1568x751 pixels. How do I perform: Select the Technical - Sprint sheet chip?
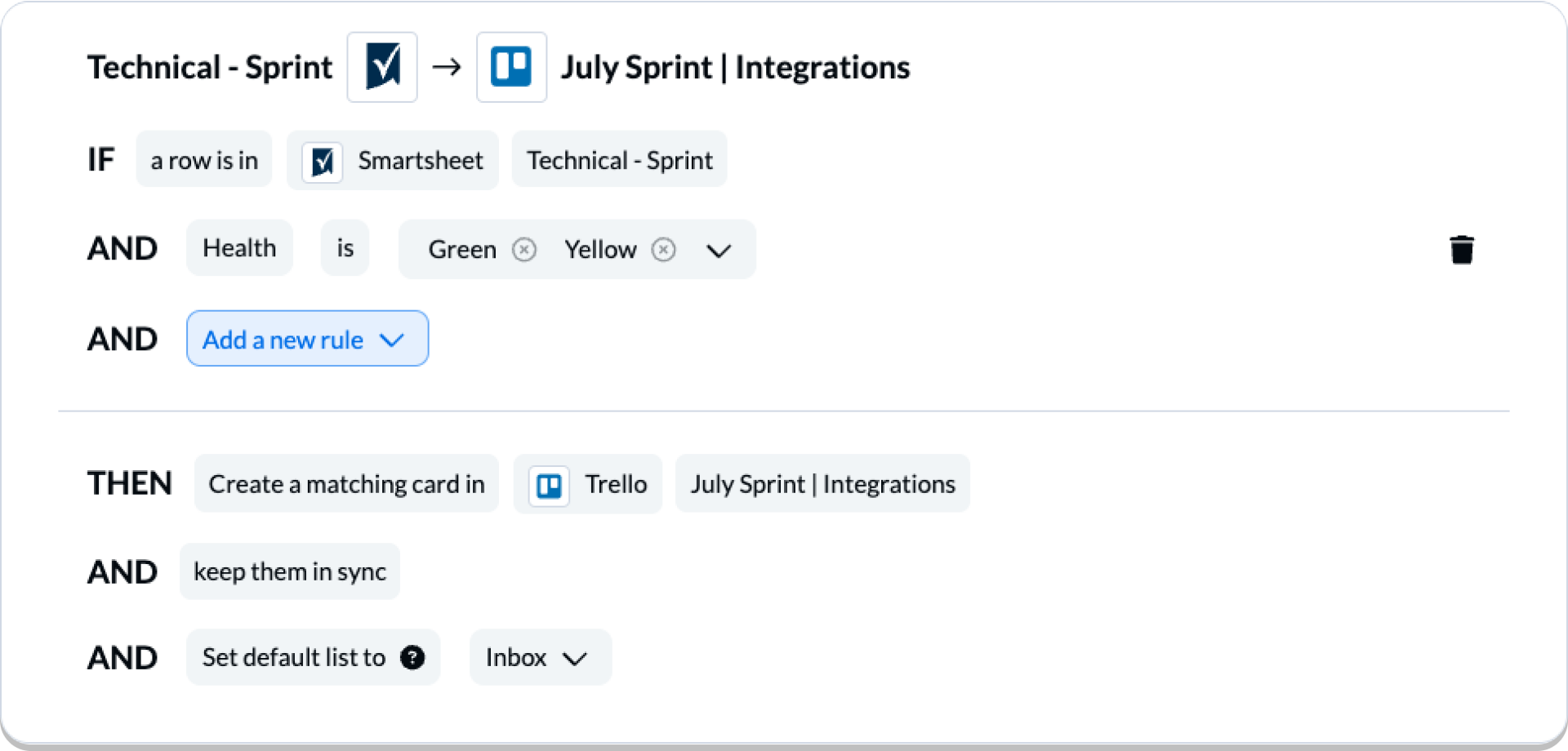point(619,159)
